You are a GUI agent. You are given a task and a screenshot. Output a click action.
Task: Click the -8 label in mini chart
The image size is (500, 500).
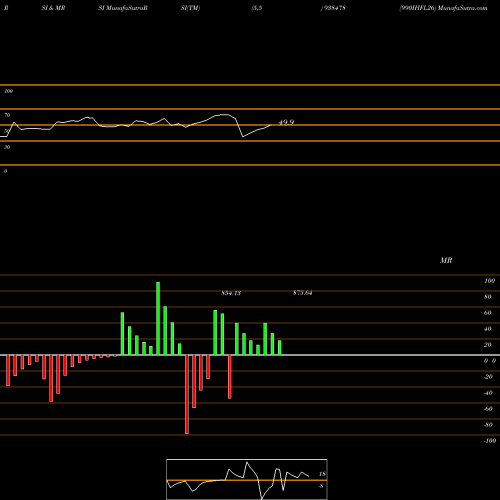pyautogui.click(x=321, y=486)
